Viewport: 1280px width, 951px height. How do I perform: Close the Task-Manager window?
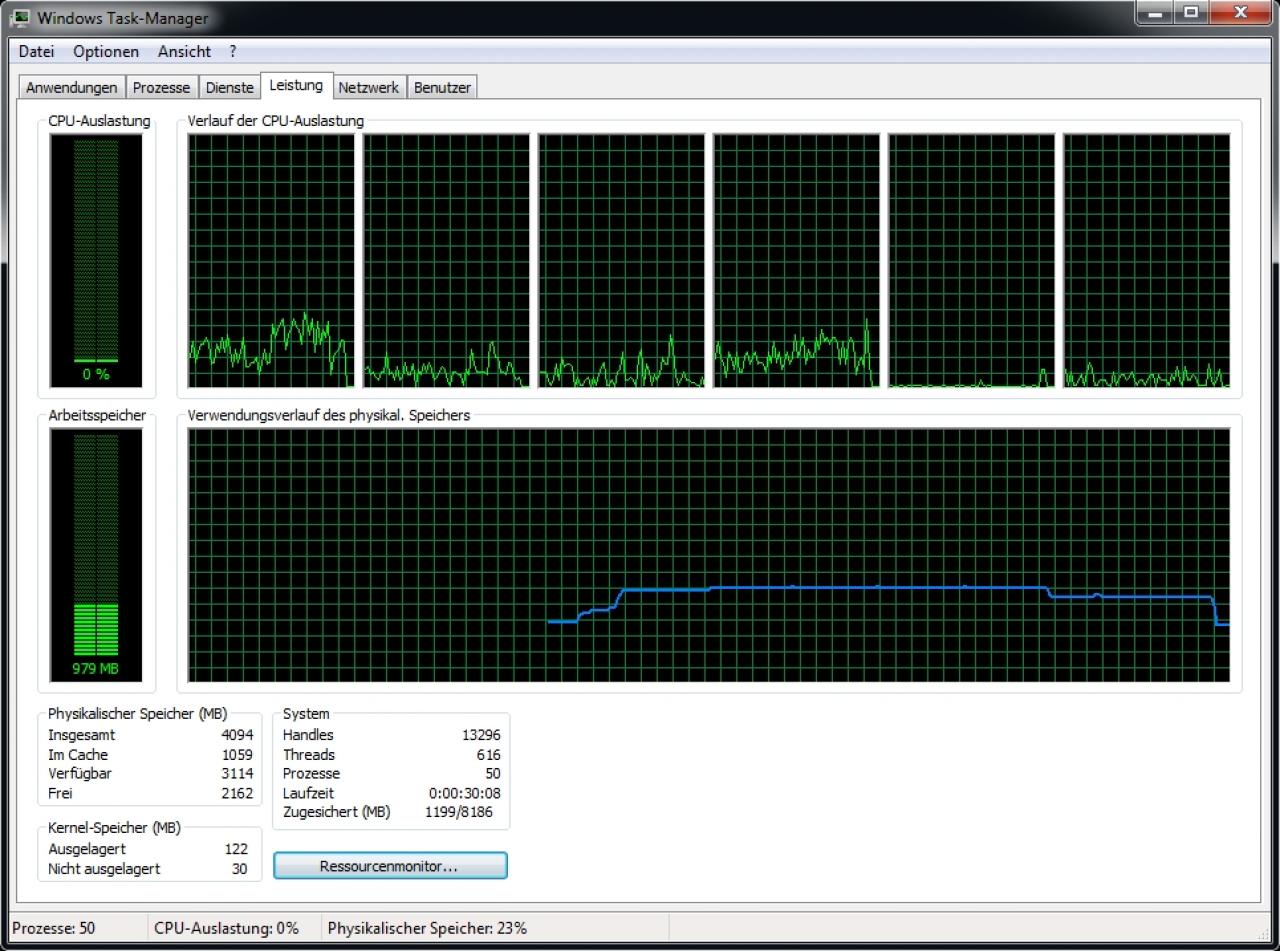coord(1241,13)
